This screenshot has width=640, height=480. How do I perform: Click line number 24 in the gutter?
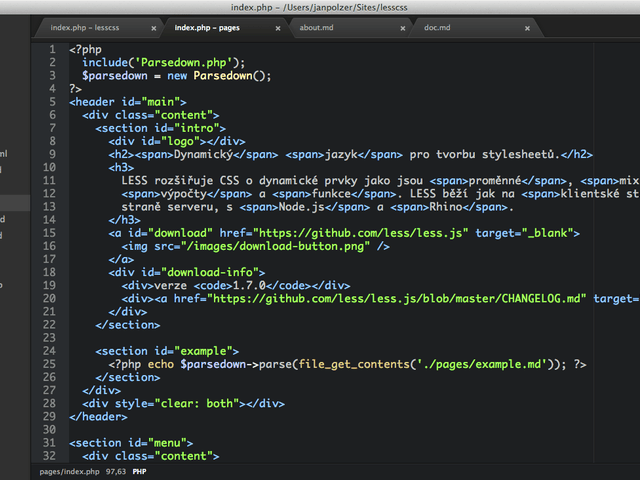49,350
